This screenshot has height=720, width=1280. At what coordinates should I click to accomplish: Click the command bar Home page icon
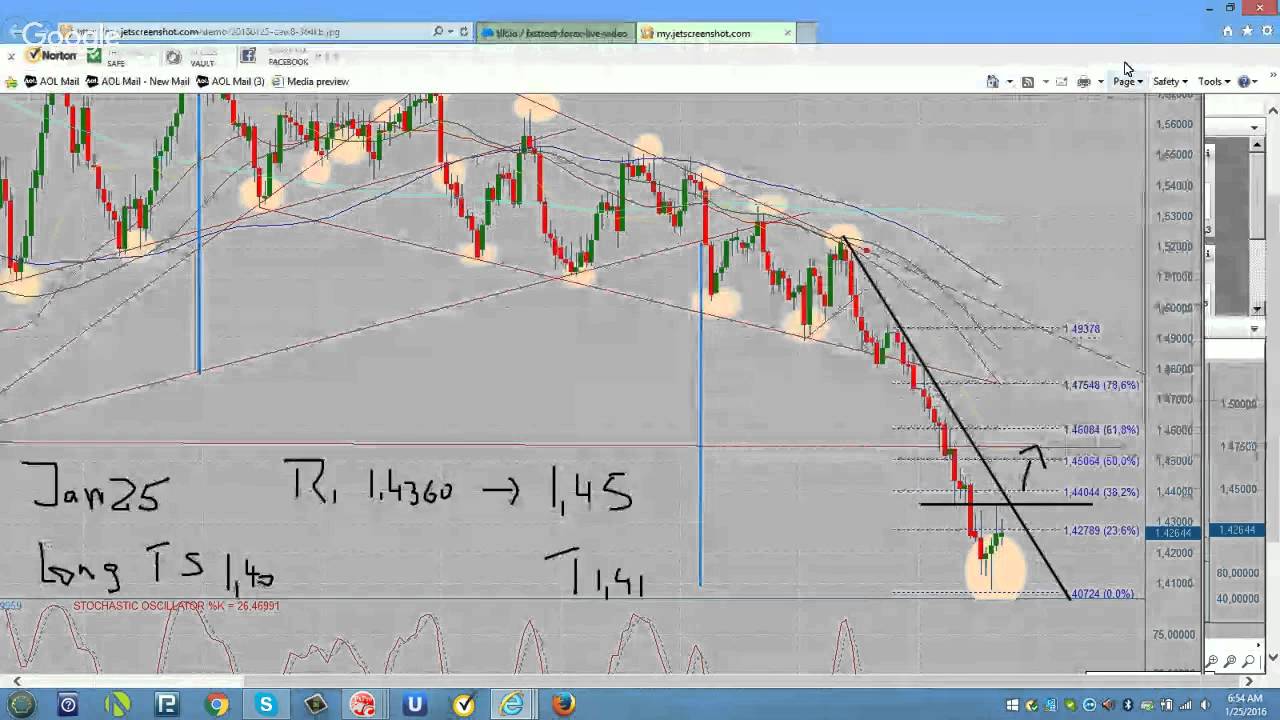point(992,81)
